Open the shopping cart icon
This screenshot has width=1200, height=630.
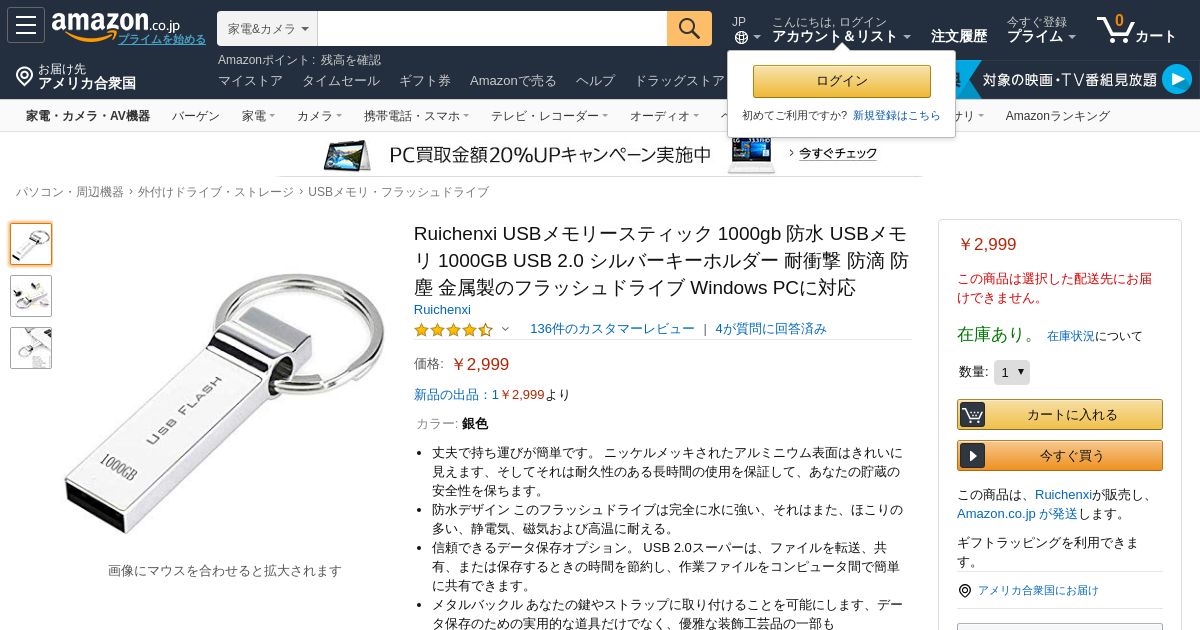[1115, 28]
